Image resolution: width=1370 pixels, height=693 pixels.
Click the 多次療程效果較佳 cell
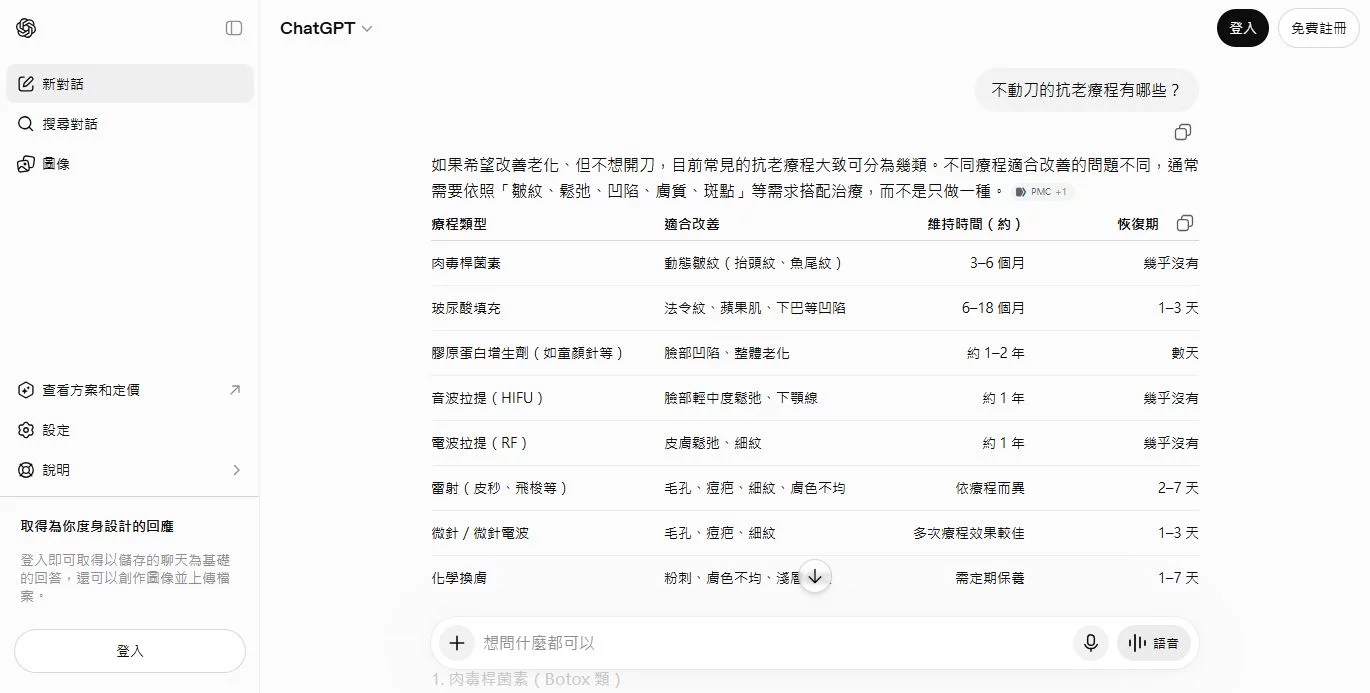point(969,533)
